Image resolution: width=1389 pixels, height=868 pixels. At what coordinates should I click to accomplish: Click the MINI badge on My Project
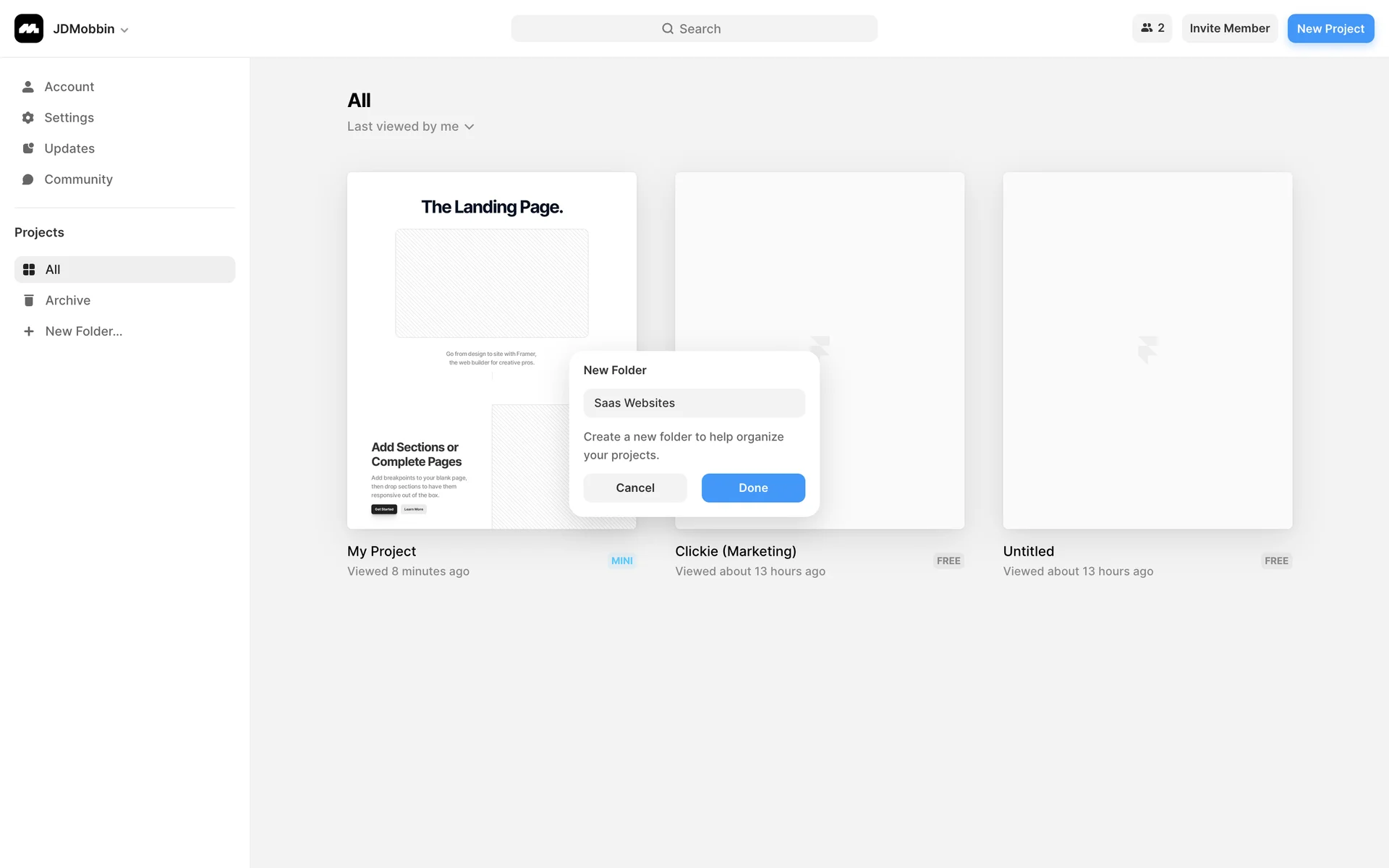coord(621,561)
